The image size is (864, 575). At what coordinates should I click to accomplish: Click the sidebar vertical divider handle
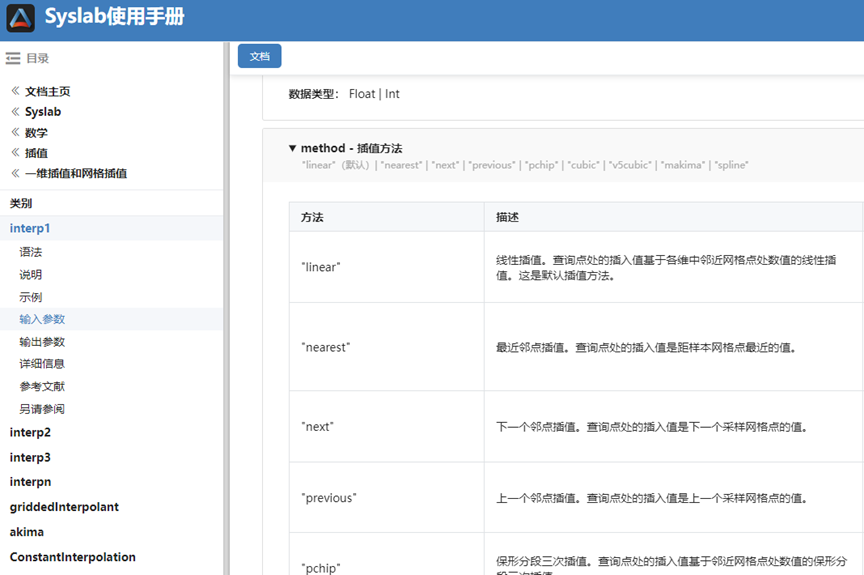[226, 308]
